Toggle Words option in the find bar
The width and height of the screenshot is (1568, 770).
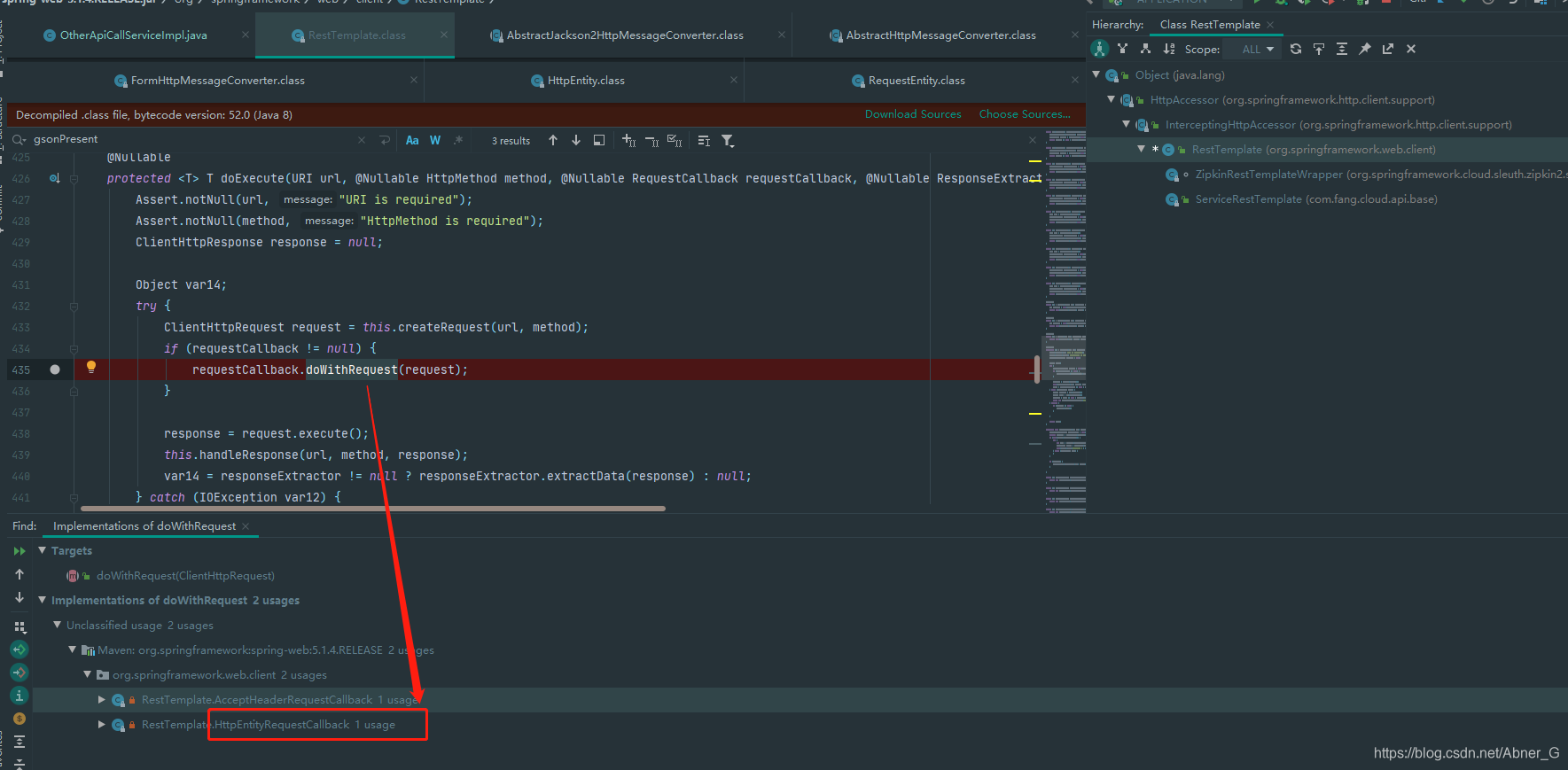pyautogui.click(x=435, y=140)
